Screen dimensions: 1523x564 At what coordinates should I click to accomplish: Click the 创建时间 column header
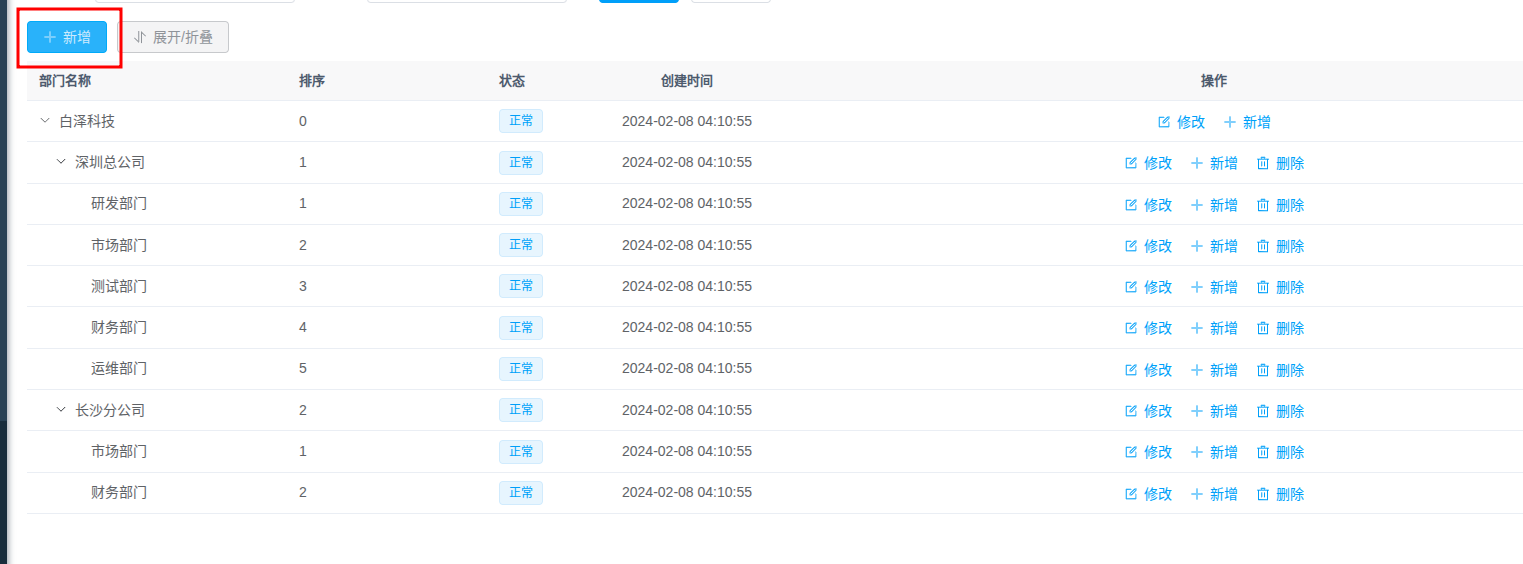tap(686, 81)
